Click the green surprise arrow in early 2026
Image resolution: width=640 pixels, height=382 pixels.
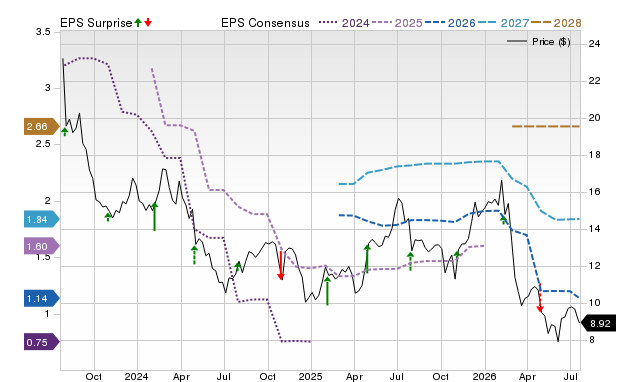tap(503, 220)
